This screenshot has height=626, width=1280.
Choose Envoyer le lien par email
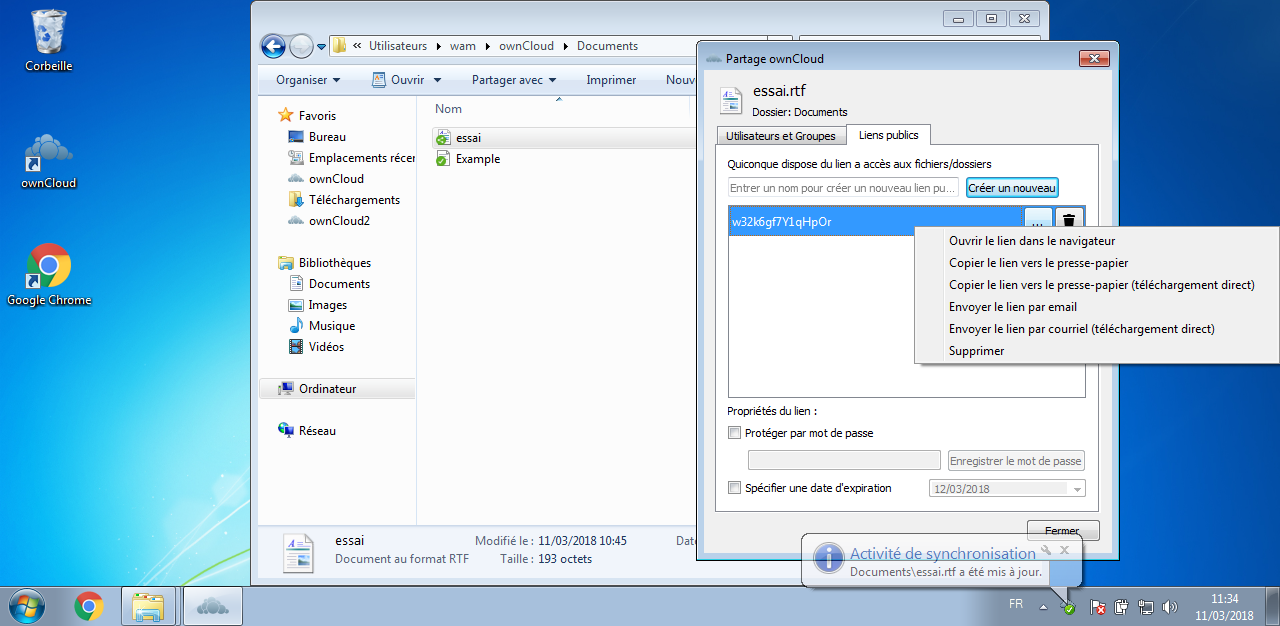tap(1013, 307)
